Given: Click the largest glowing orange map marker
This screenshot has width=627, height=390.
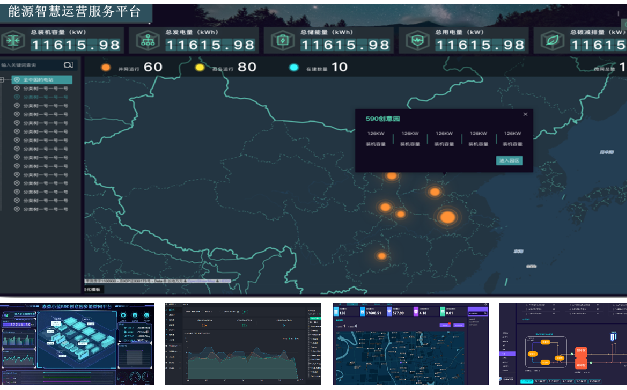Looking at the screenshot, I should pyautogui.click(x=447, y=217).
